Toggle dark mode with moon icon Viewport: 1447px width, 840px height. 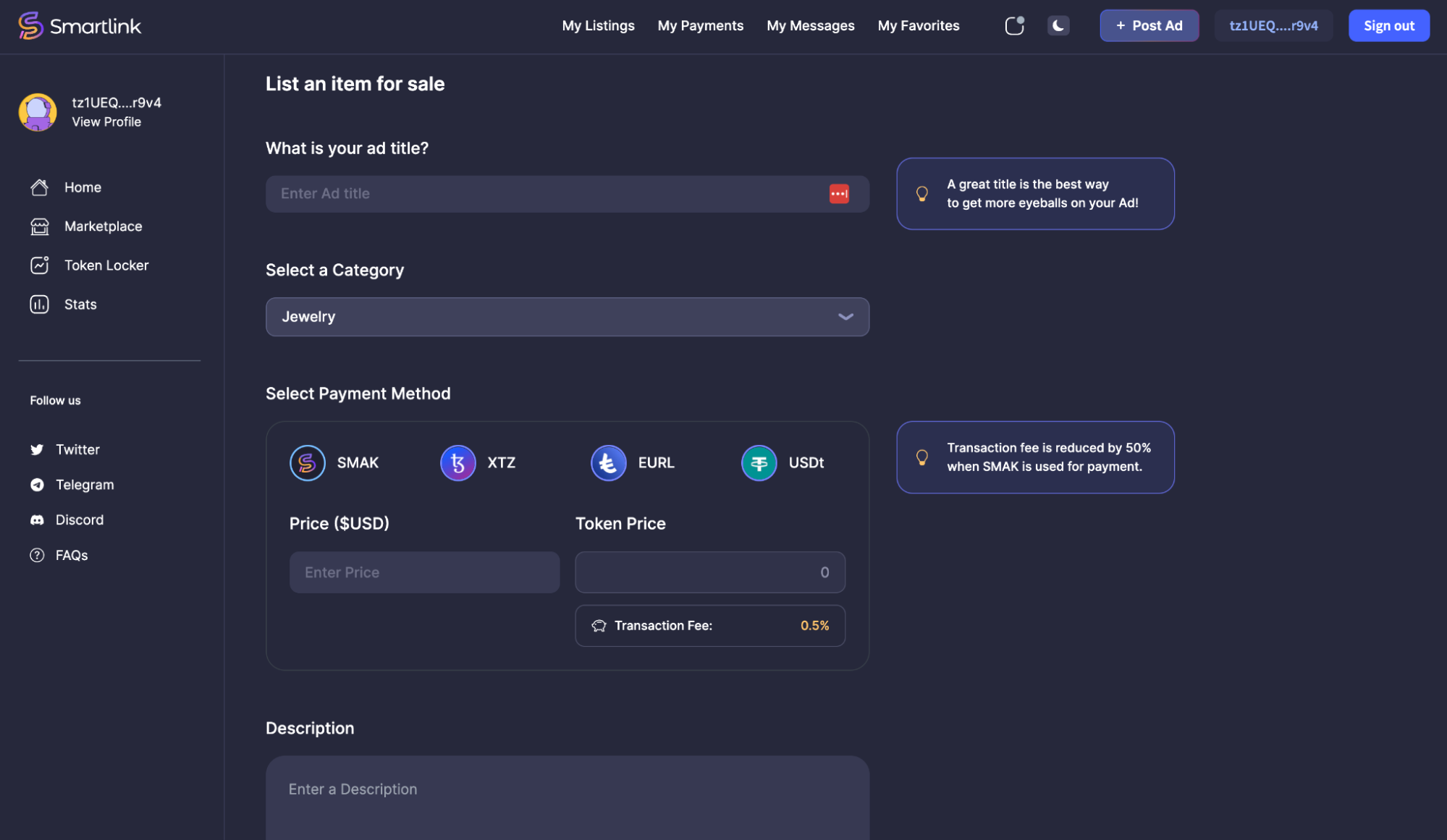(x=1058, y=25)
